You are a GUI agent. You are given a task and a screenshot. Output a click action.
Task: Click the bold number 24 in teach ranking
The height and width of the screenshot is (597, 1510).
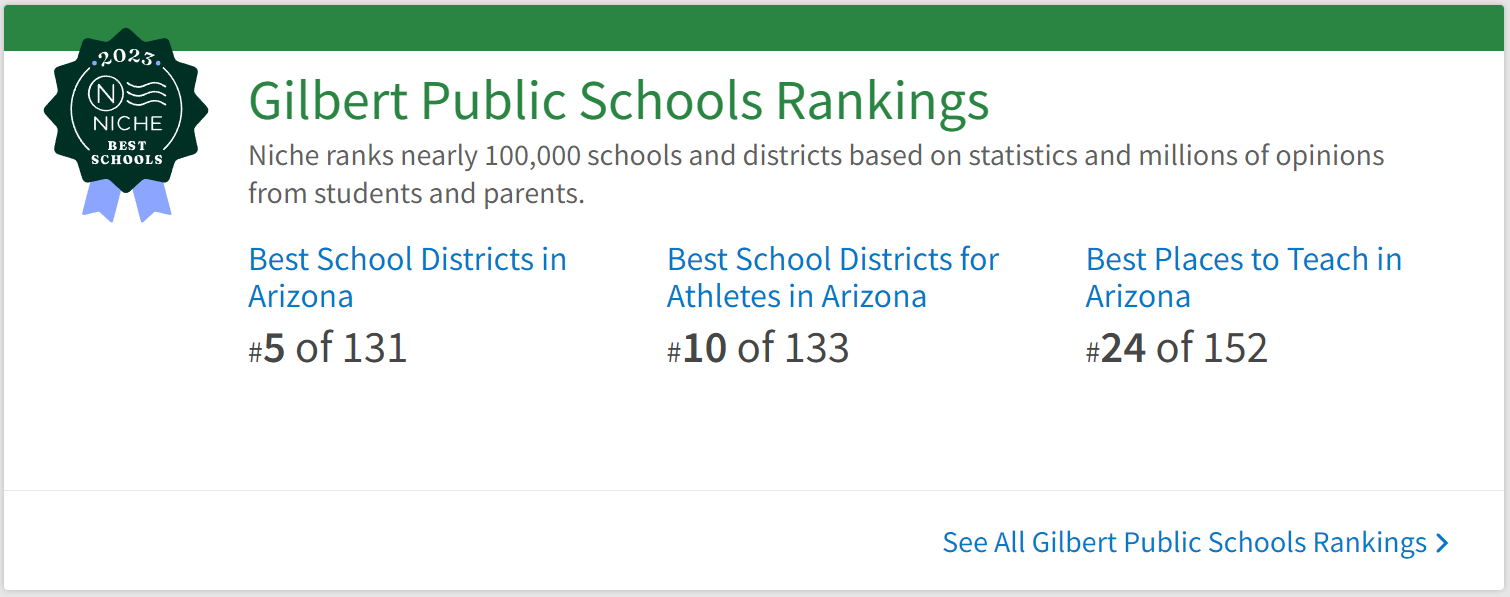(x=1123, y=348)
